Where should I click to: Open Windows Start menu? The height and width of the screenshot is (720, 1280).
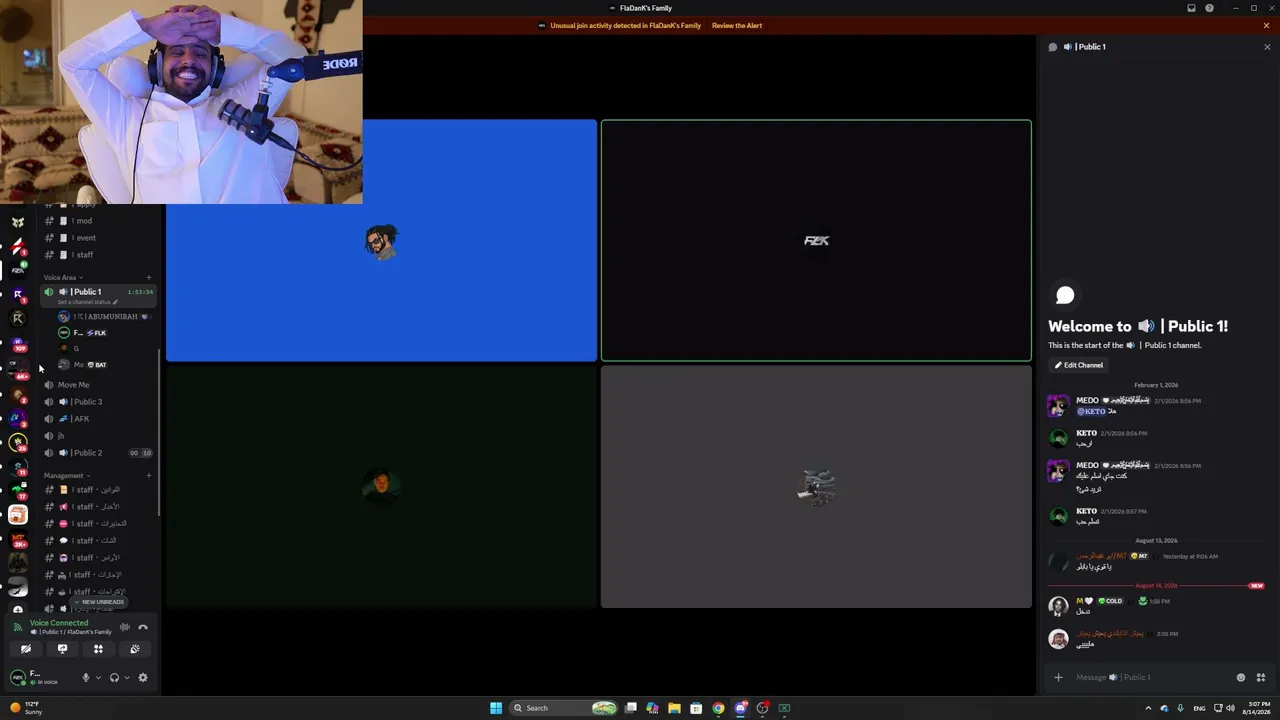(x=496, y=708)
